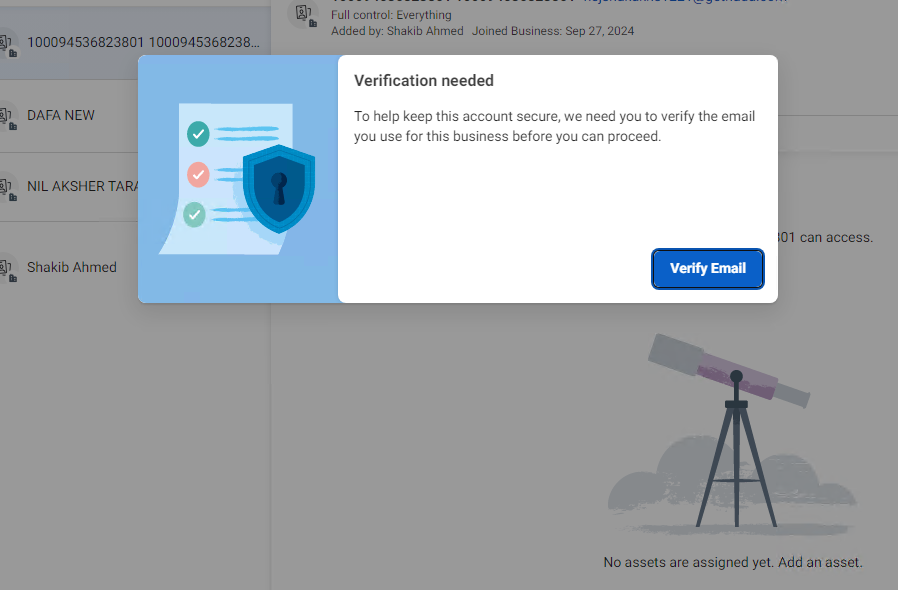Click the DAFA NEW avatar icon
898x590 pixels.
click(x=7, y=117)
